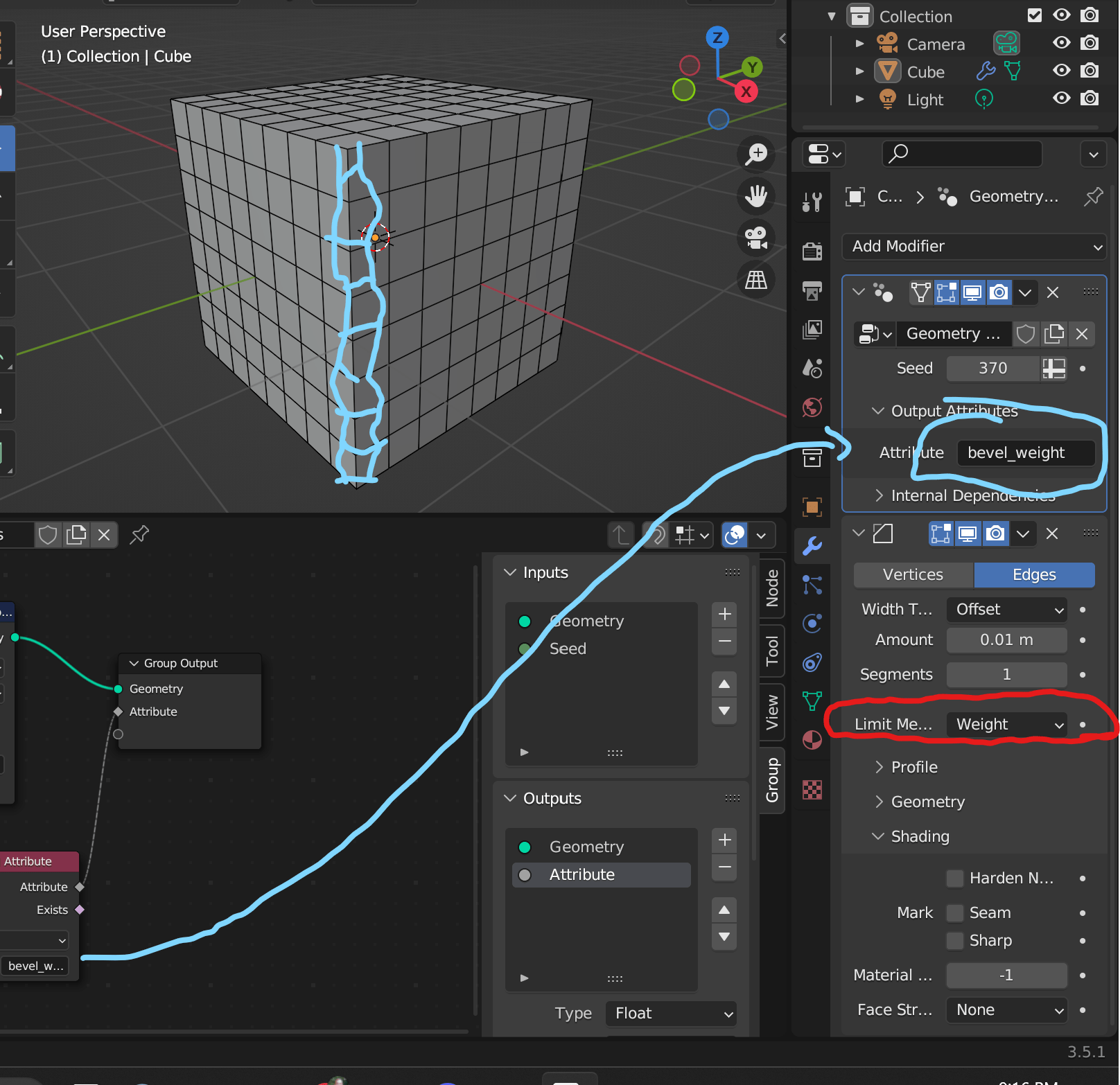Open the Output properties tab
Viewport: 1120px width, 1085px height.
(x=812, y=291)
